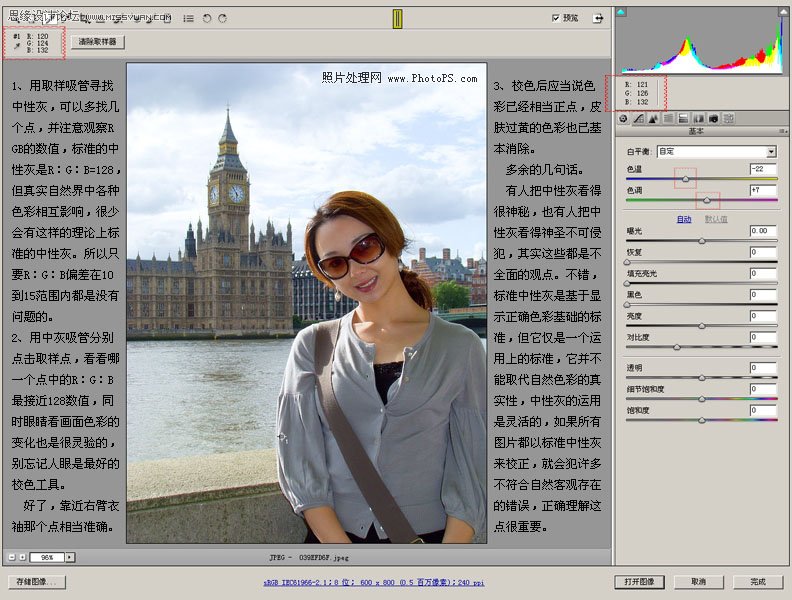Click the 细节饱和度 value field
Screen dimensions: 792x600
(x=763, y=389)
